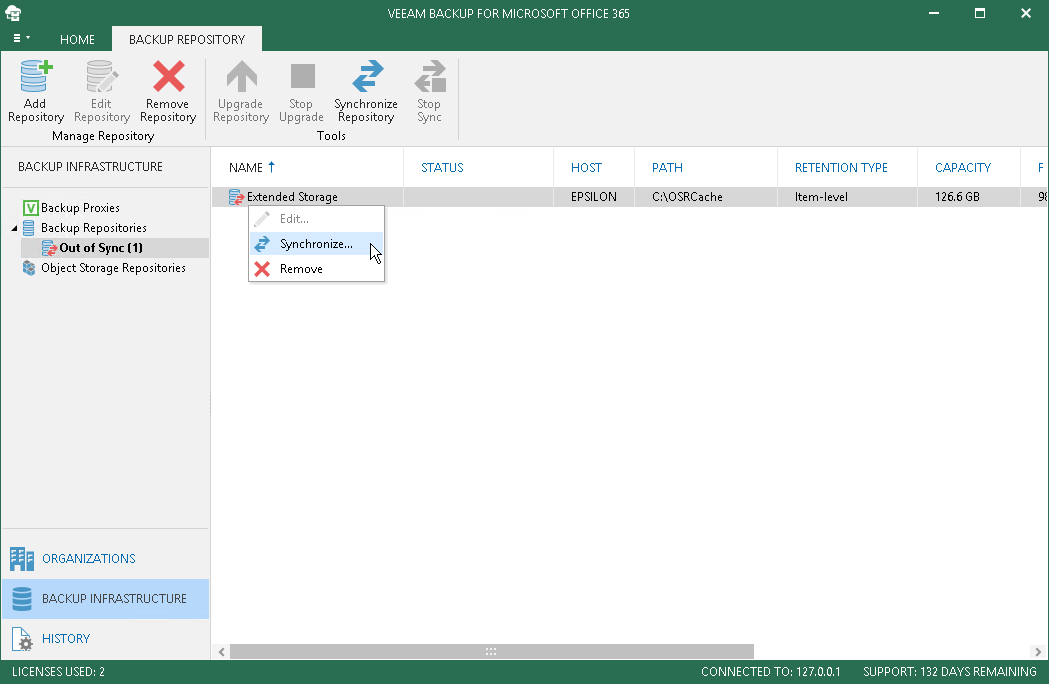Click CONNECTED TO: 127.0.0.1 status text
The image size is (1049, 684).
click(x=771, y=672)
